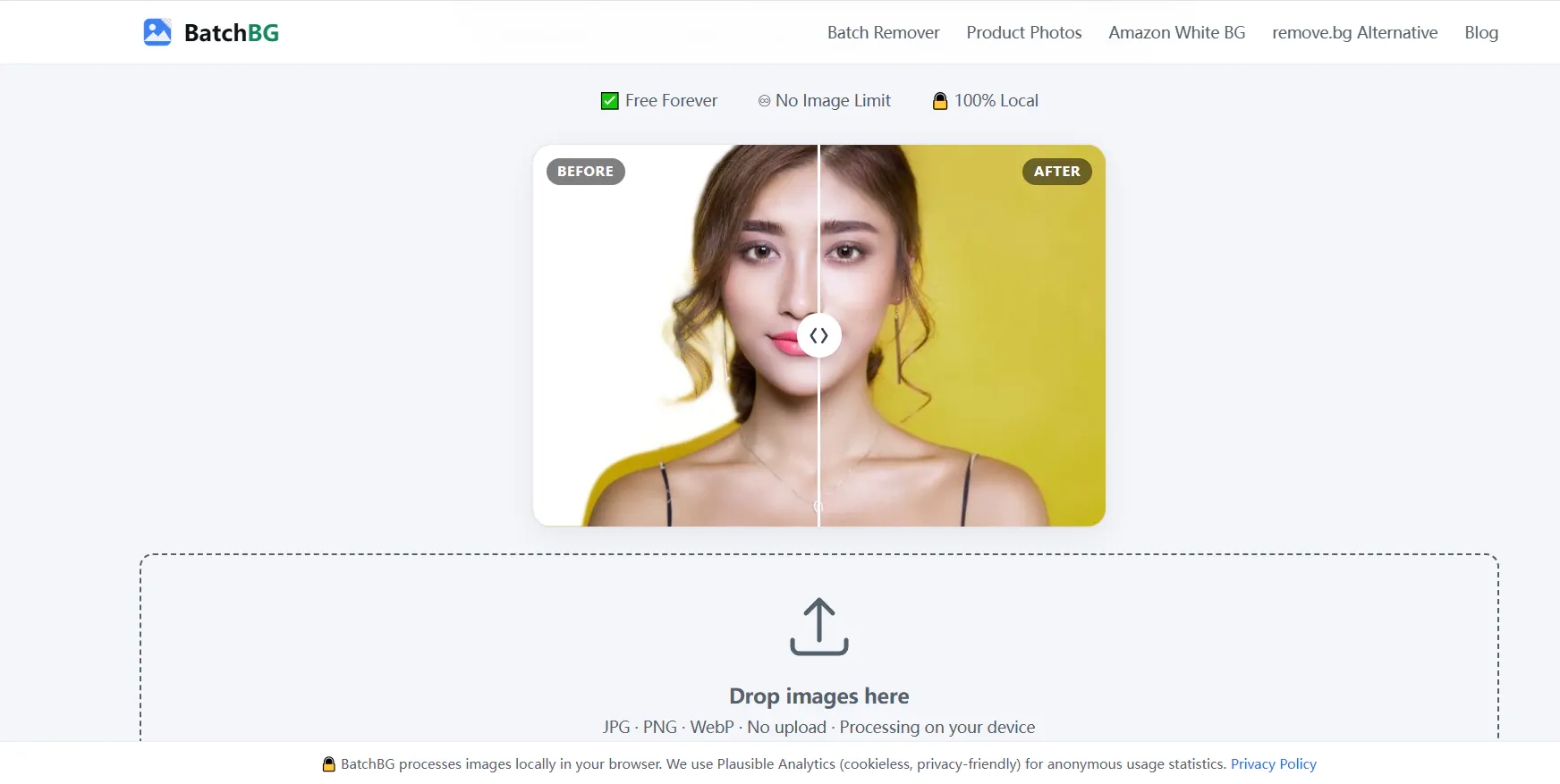Click the AFTER badge on comparison image
Screen dimensions: 1560x784
(x=1056, y=172)
